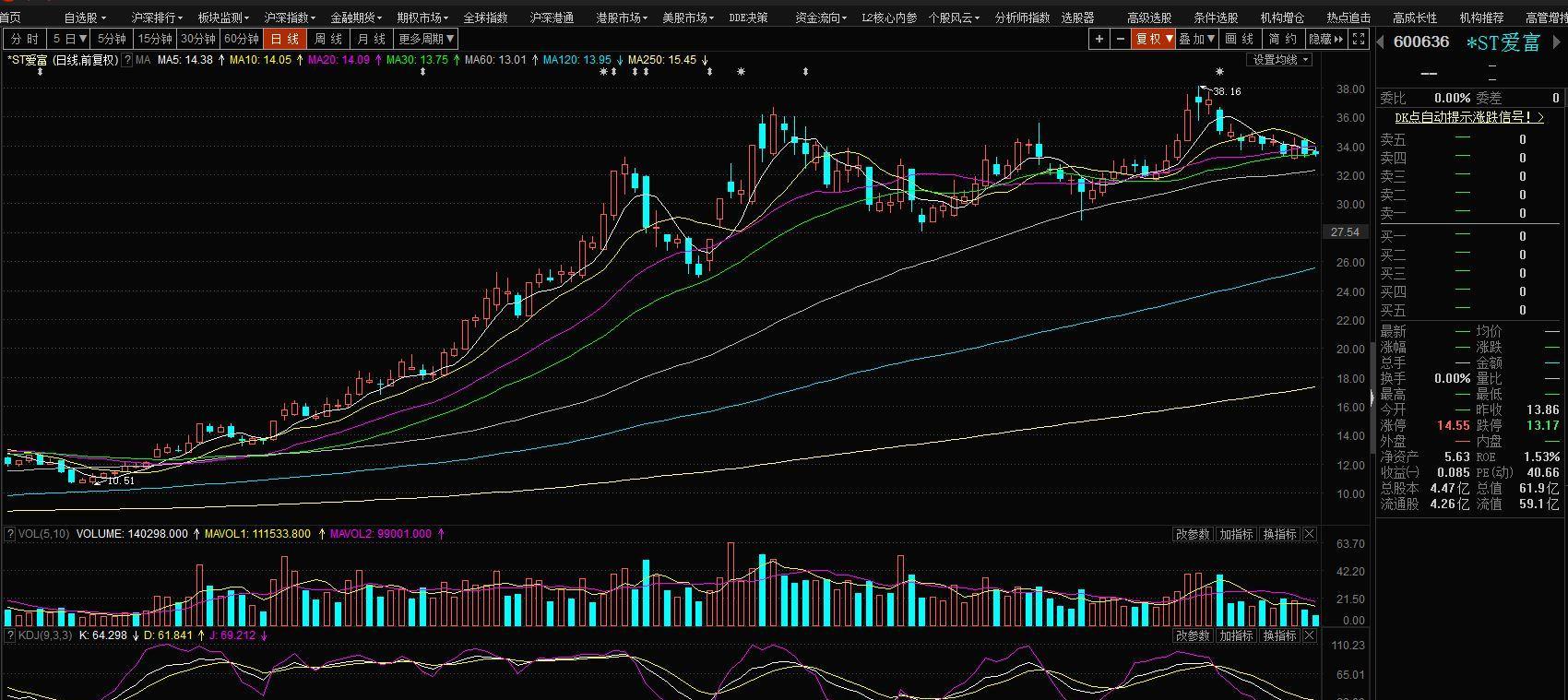Zoom in chart with plus icon
The image size is (1568, 700).
pyautogui.click(x=1099, y=39)
